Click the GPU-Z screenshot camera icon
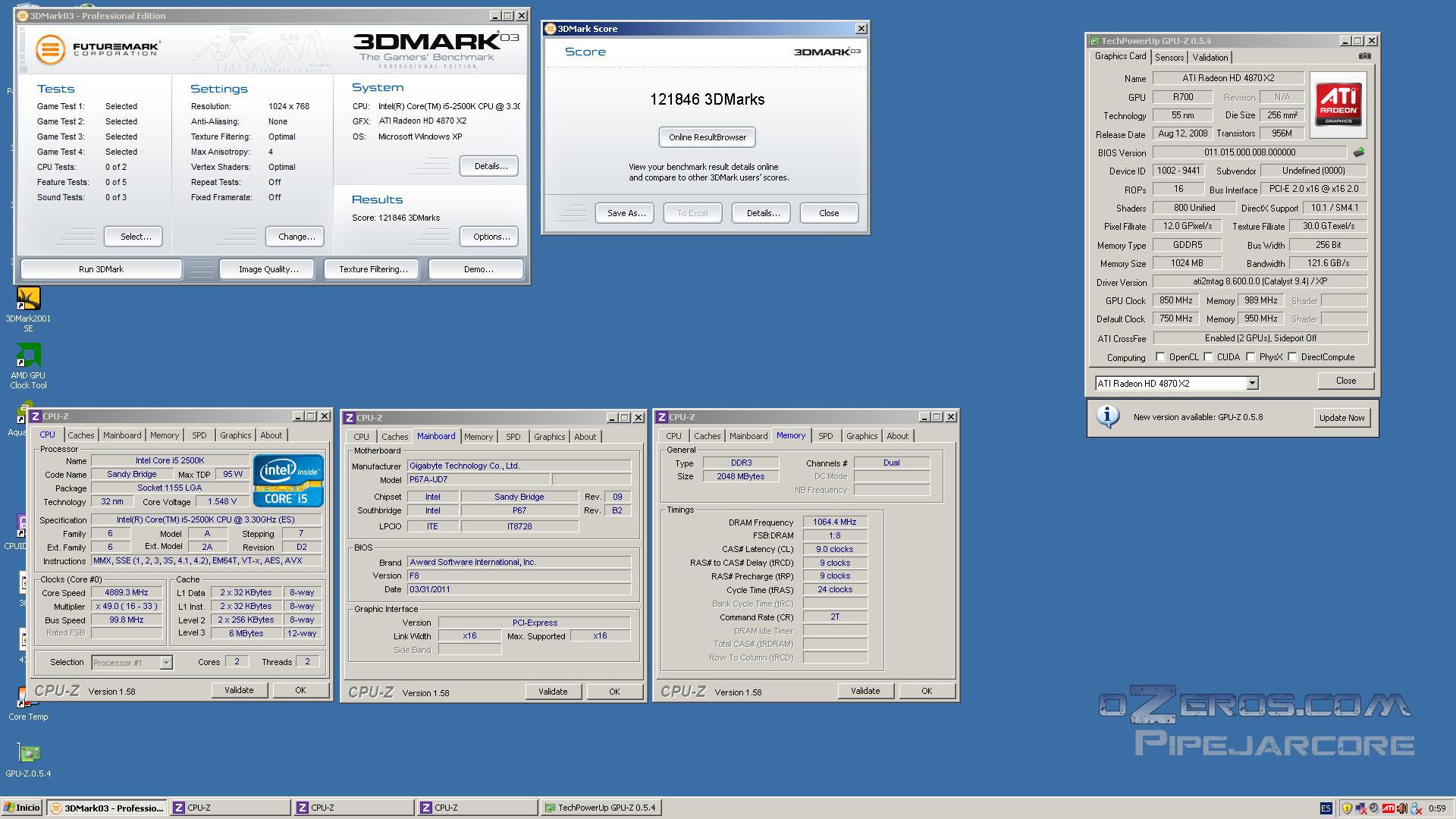Viewport: 1456px width, 819px height. [x=1364, y=56]
